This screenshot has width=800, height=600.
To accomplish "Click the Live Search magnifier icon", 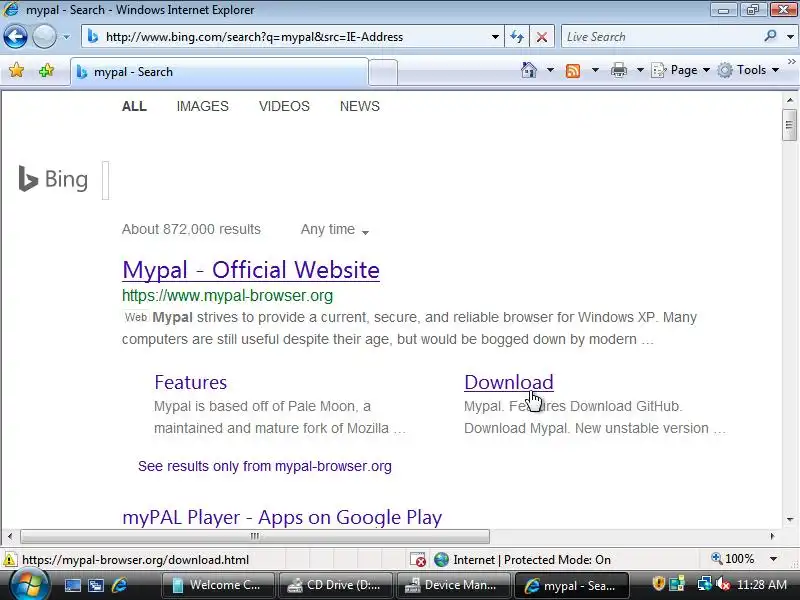I will tap(770, 36).
